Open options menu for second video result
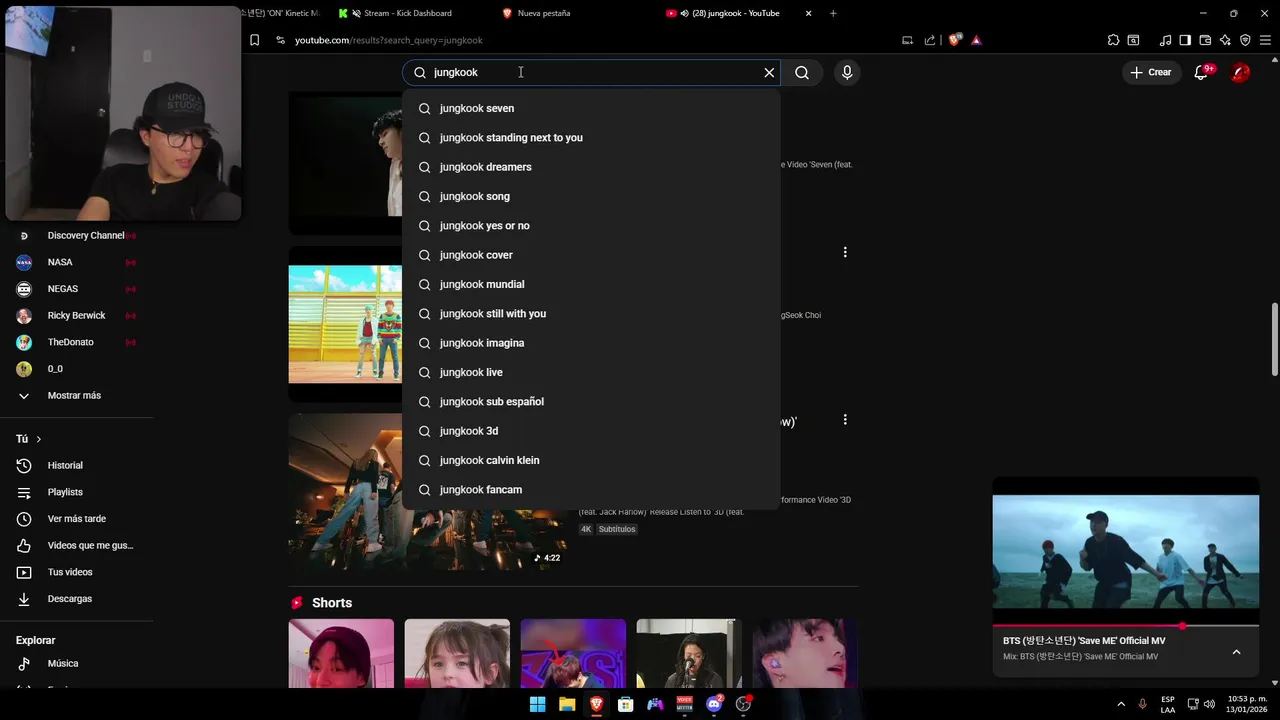 click(845, 253)
